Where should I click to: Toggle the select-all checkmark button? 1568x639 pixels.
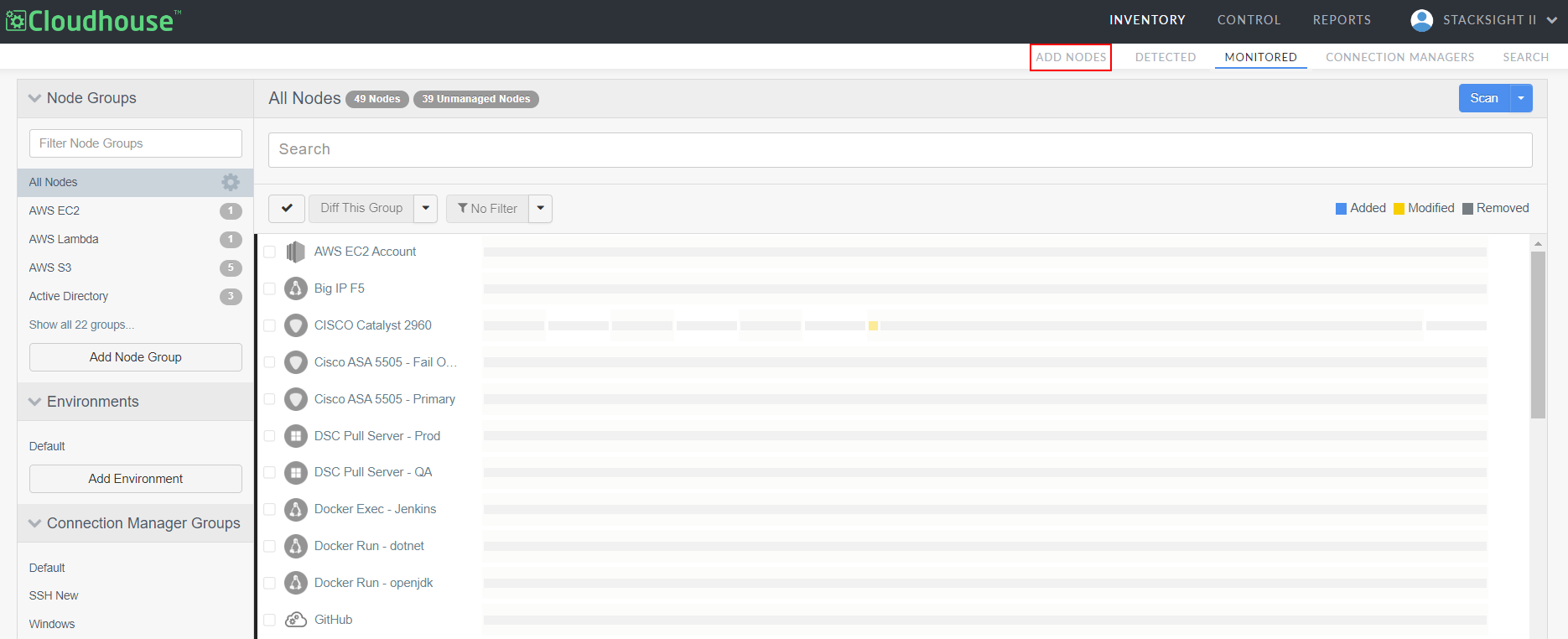(x=287, y=208)
